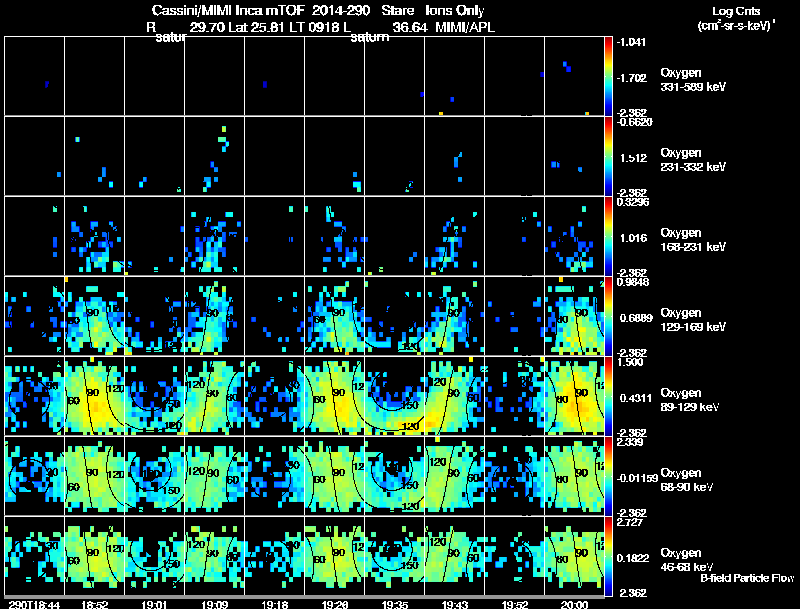Click the '-1.041' colorbar maximum value
The image size is (800, 609).
click(631, 42)
